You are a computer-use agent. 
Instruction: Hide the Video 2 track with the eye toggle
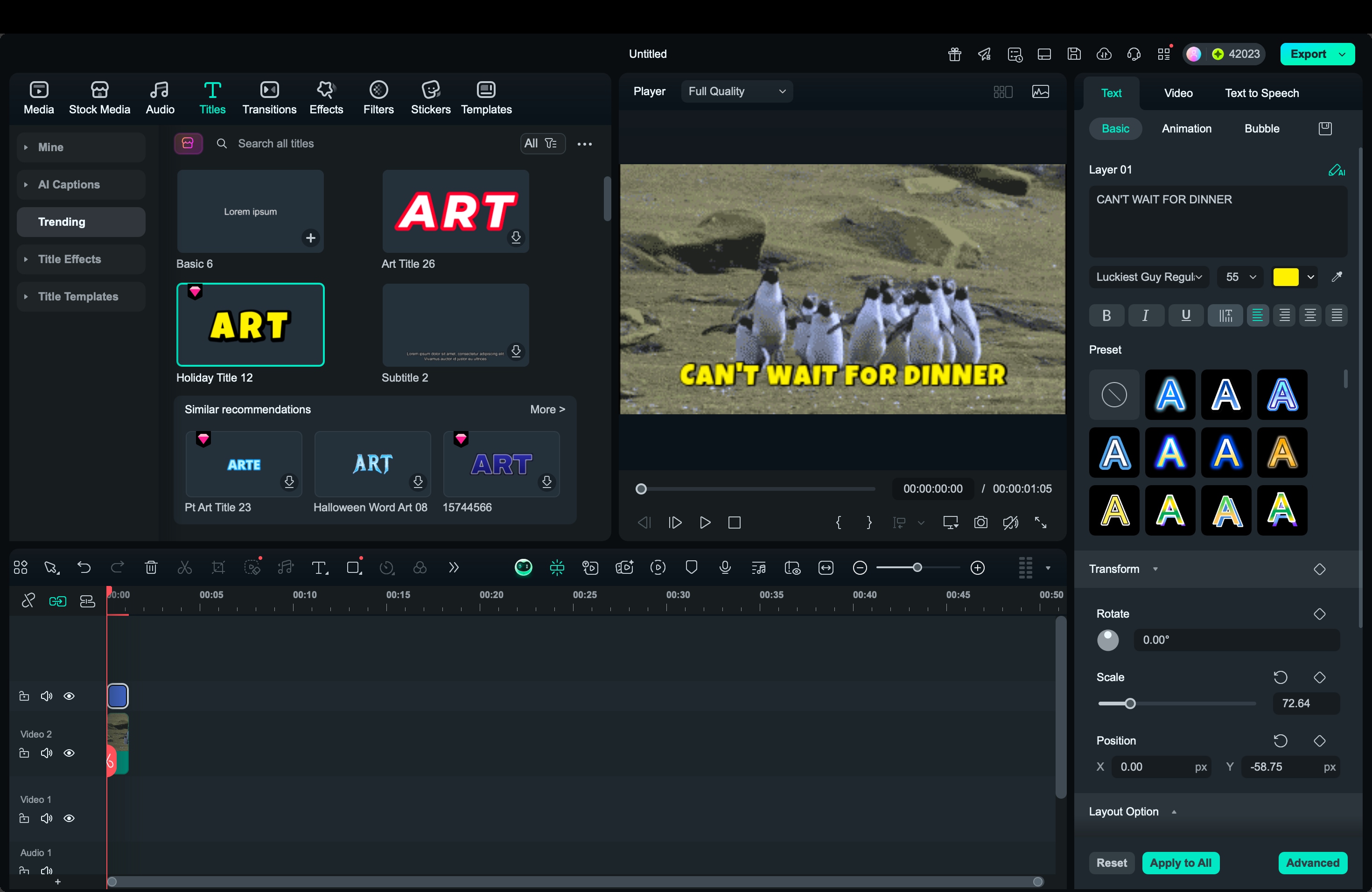pyautogui.click(x=69, y=753)
